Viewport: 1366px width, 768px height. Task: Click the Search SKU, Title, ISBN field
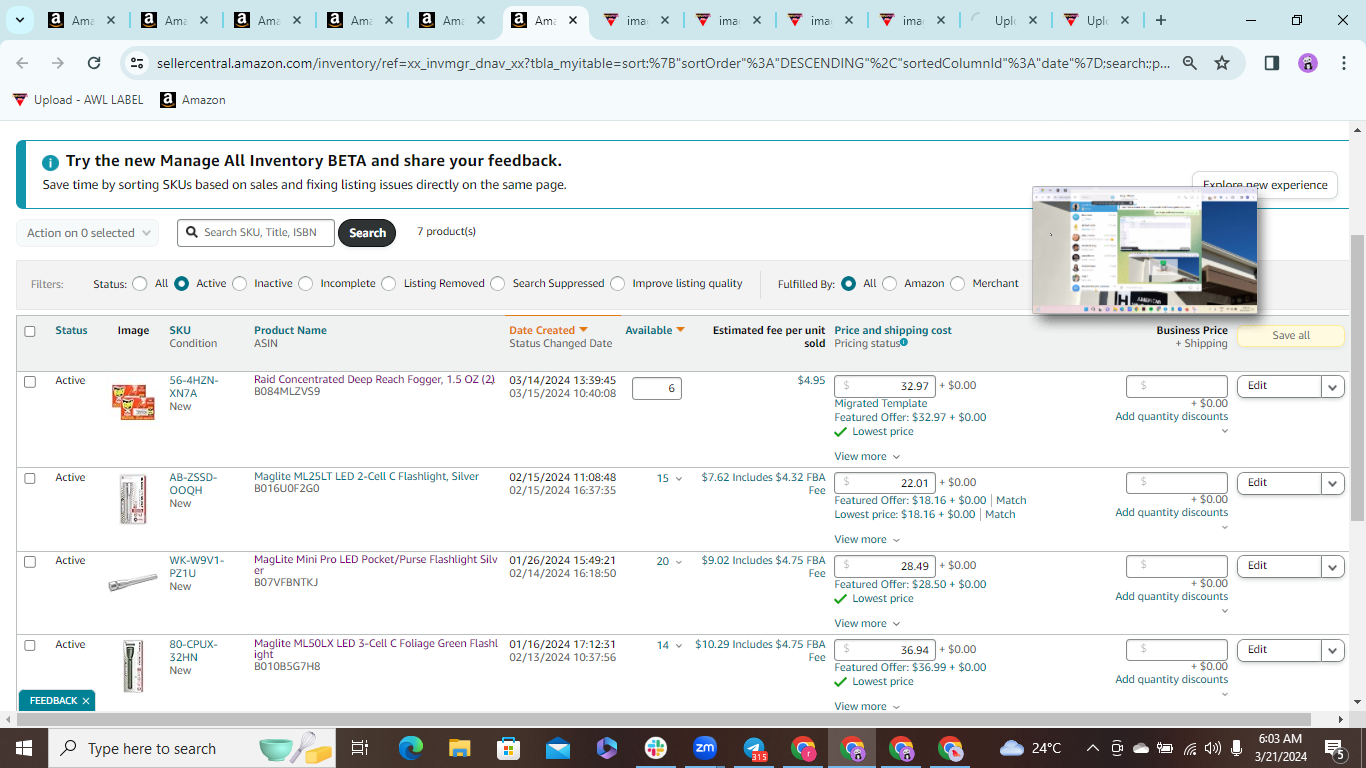[257, 233]
